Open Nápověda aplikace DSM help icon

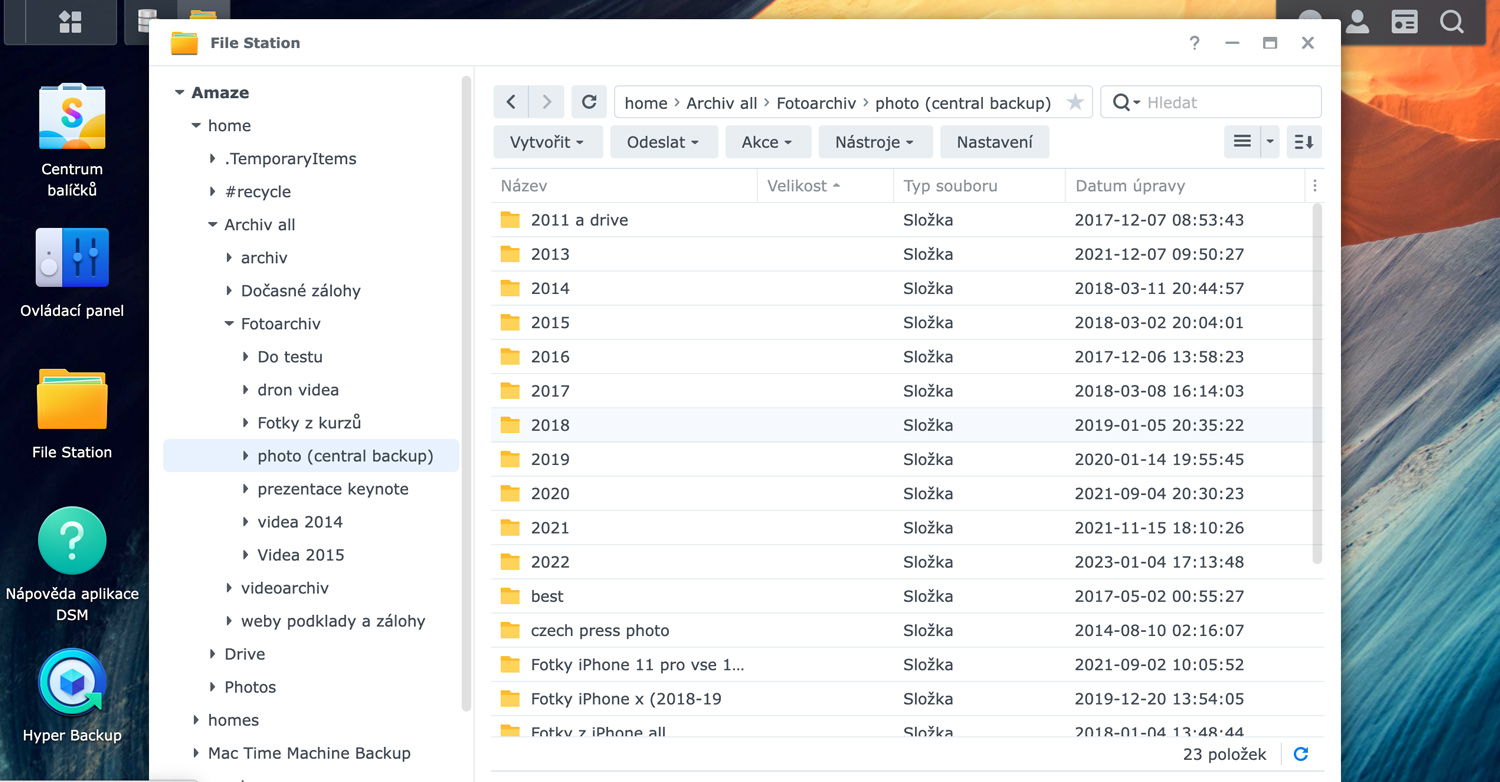pyautogui.click(x=72, y=541)
